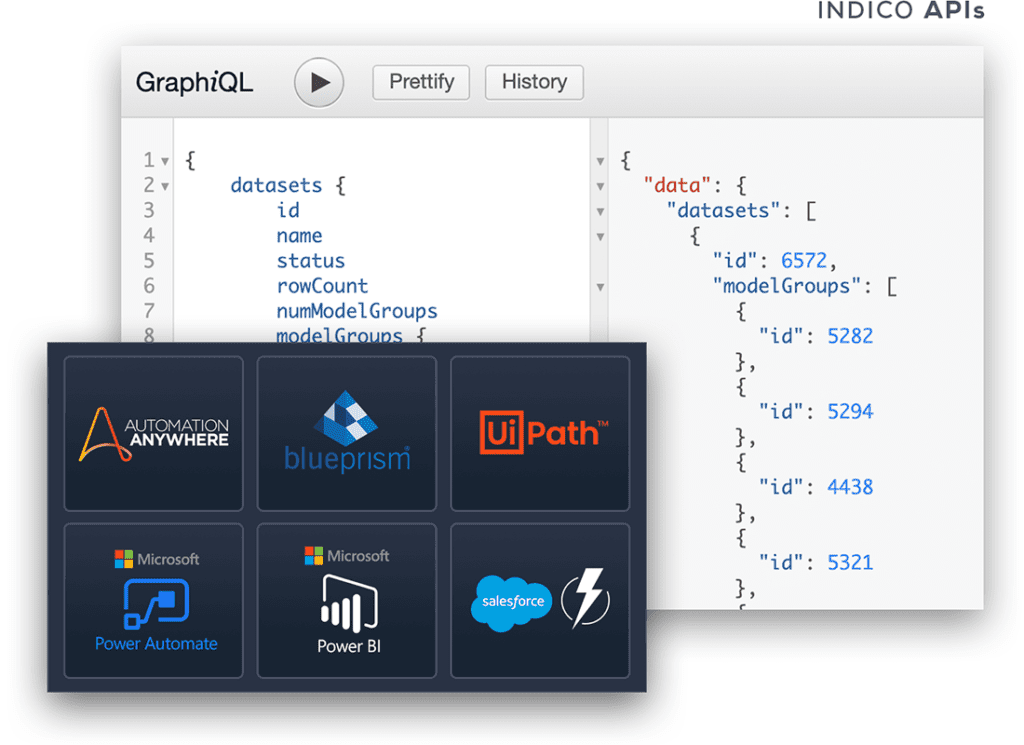Click the Prettify button
The image size is (1024, 745).
click(421, 82)
